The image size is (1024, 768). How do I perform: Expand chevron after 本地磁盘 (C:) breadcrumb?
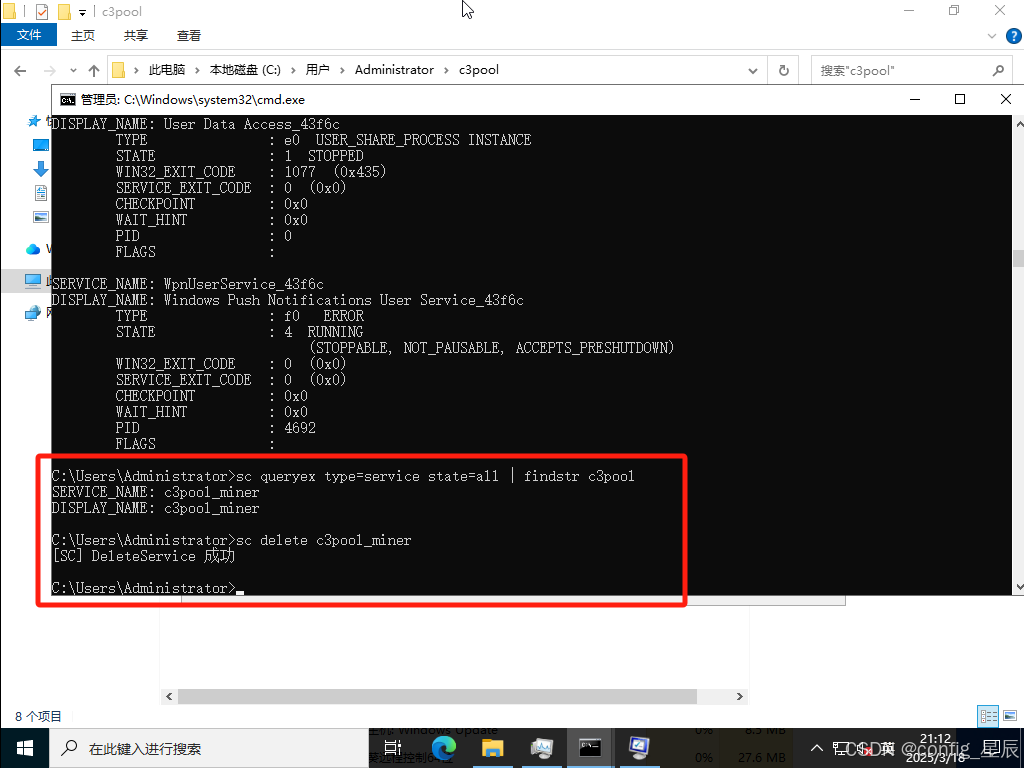click(293, 70)
